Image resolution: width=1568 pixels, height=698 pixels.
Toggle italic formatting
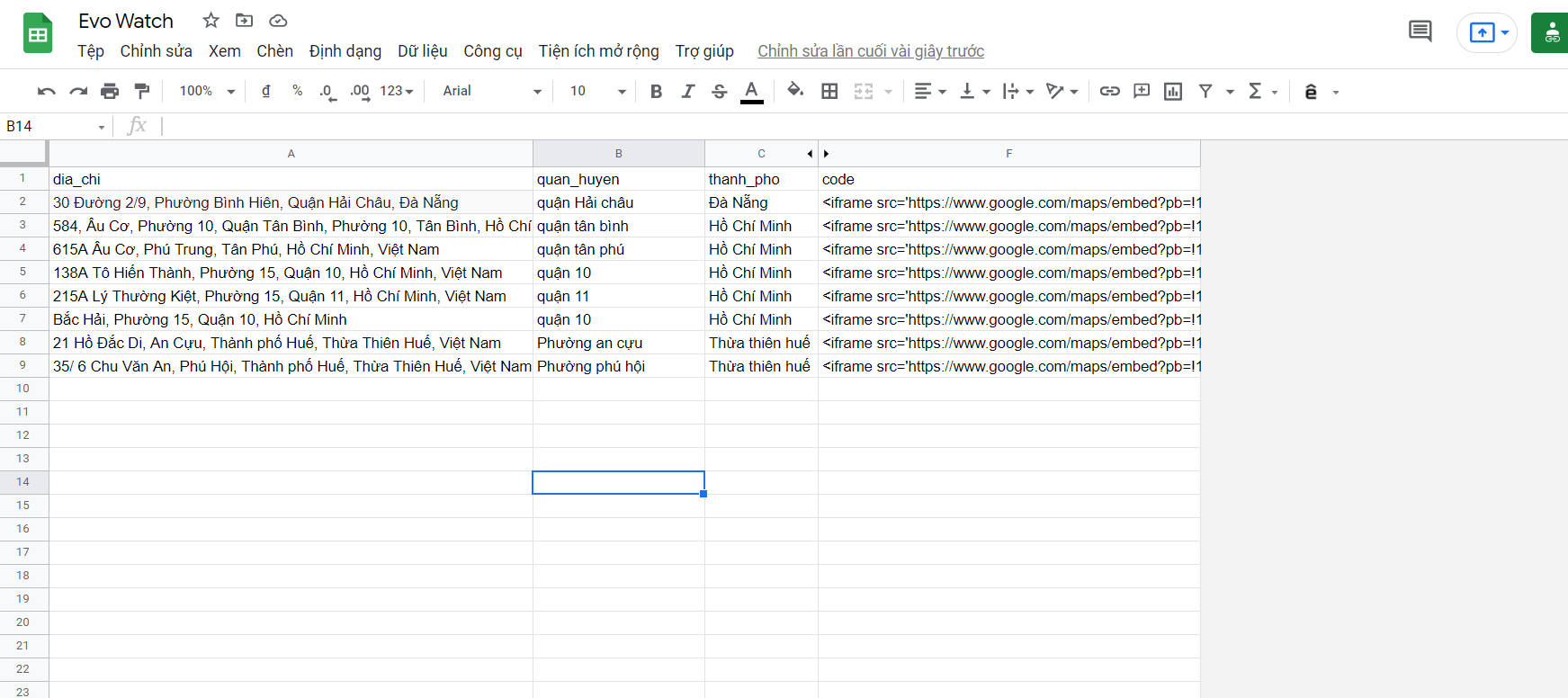pyautogui.click(x=688, y=91)
